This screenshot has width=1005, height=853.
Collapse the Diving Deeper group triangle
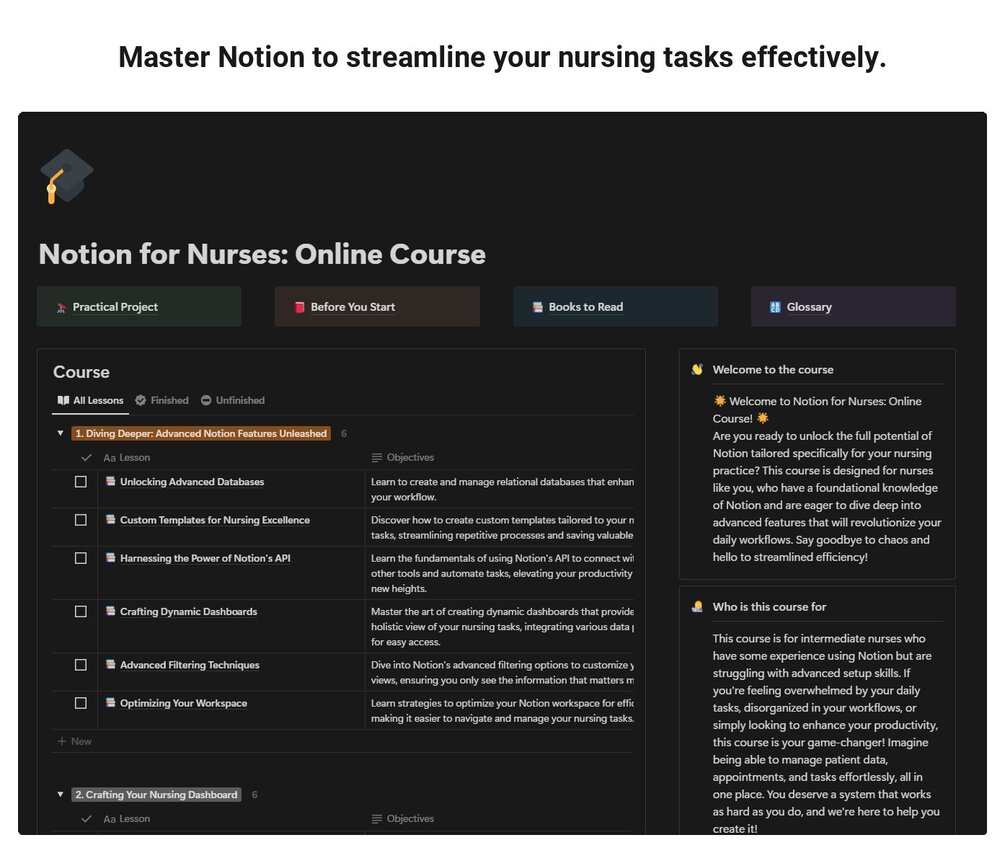point(60,433)
